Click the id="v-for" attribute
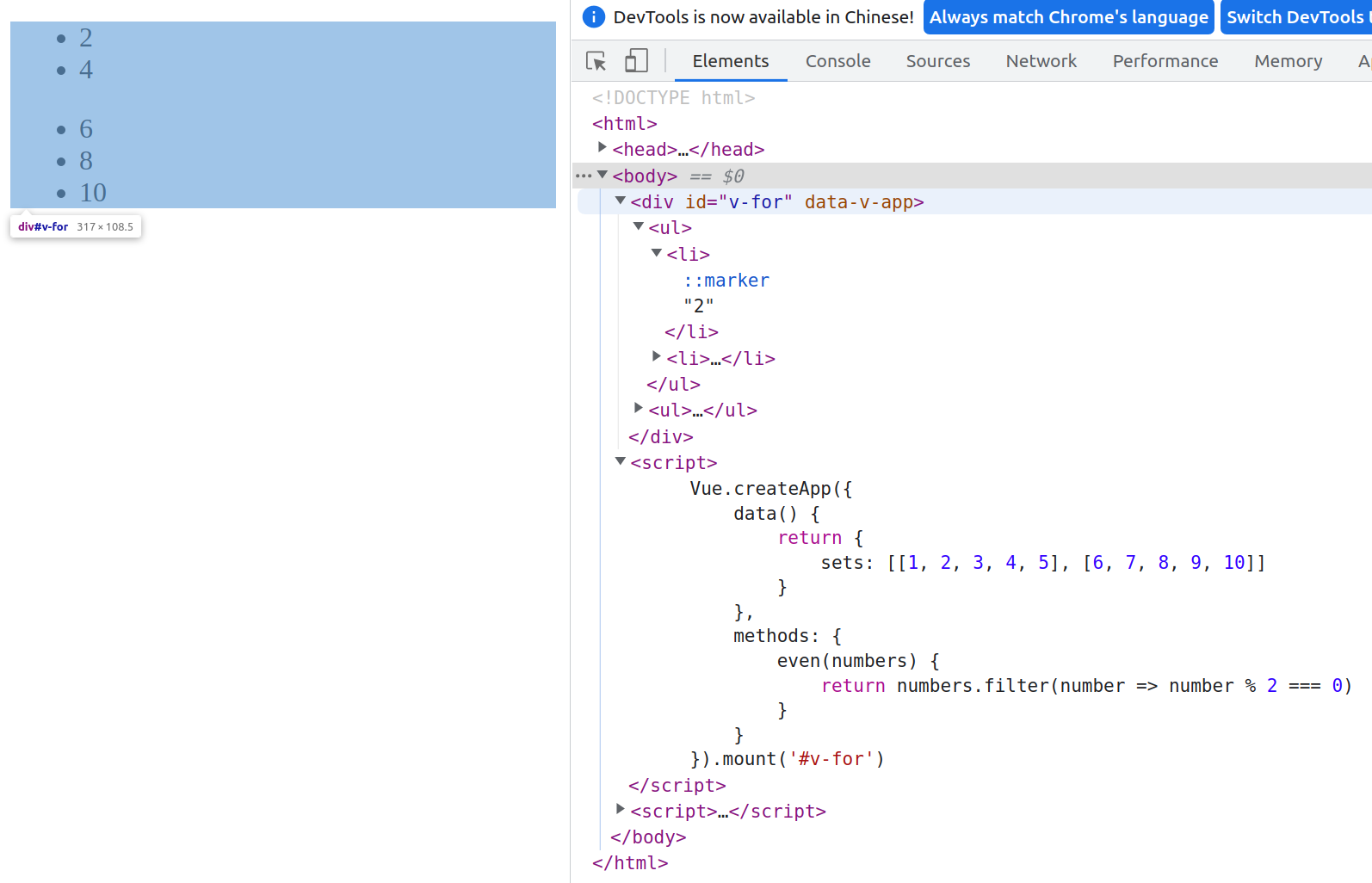The image size is (1372, 883). click(739, 202)
